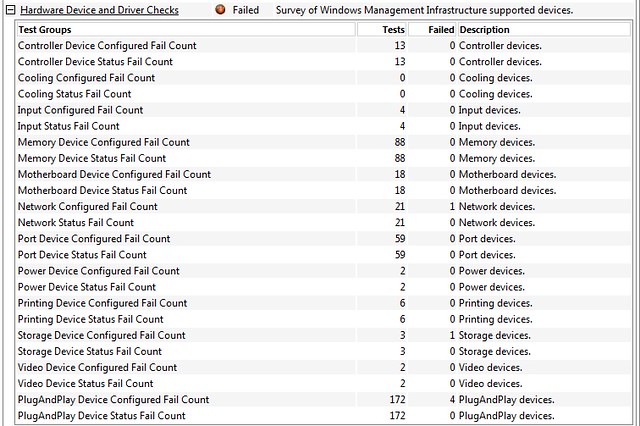
Task: Select Cooling Status Fail Count row
Action: (x=324, y=94)
